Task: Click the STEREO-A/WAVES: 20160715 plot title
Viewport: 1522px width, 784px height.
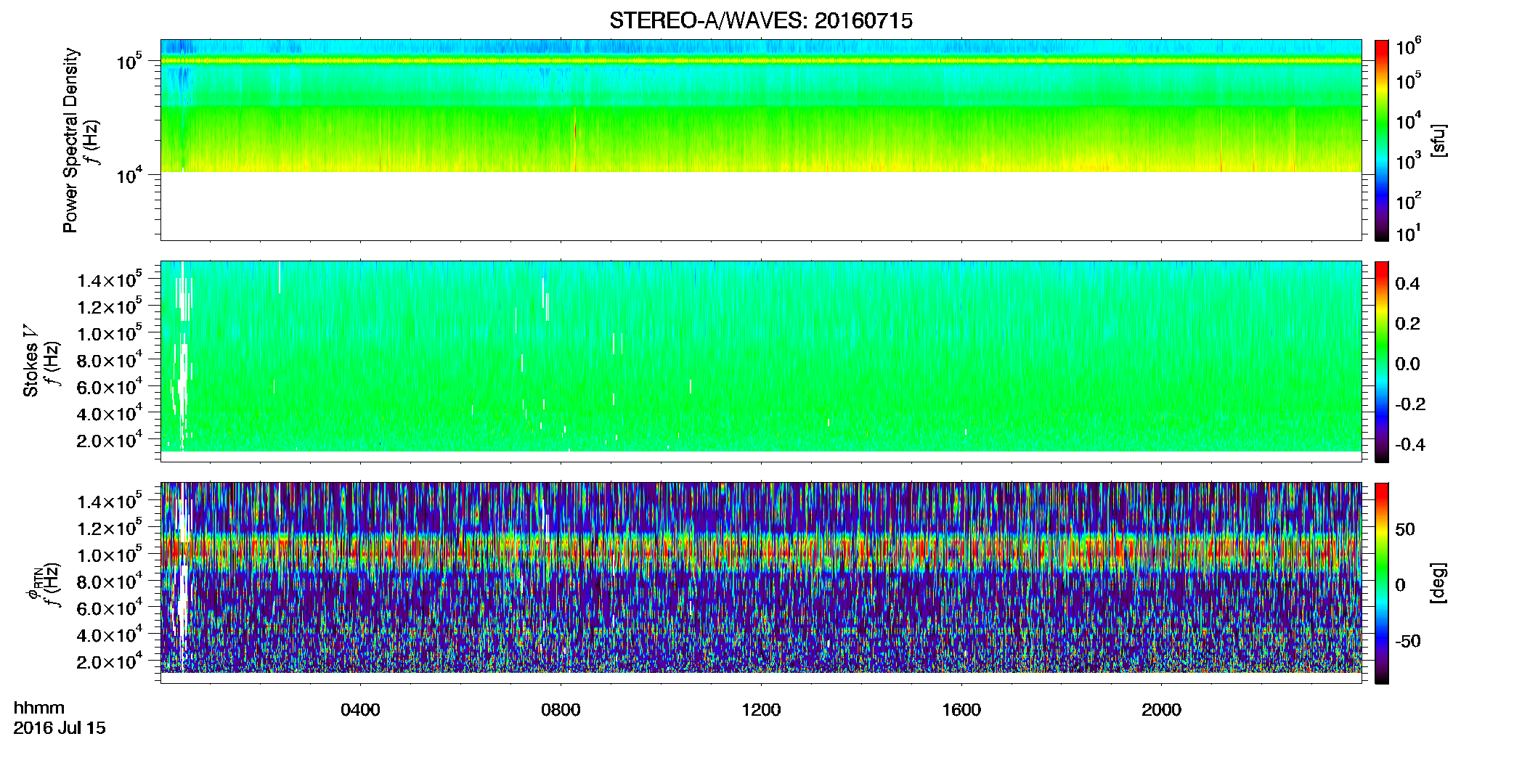Action: pos(761,21)
